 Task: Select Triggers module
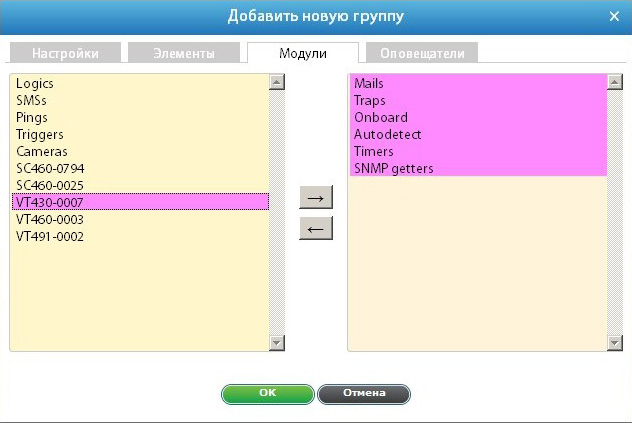point(140,134)
